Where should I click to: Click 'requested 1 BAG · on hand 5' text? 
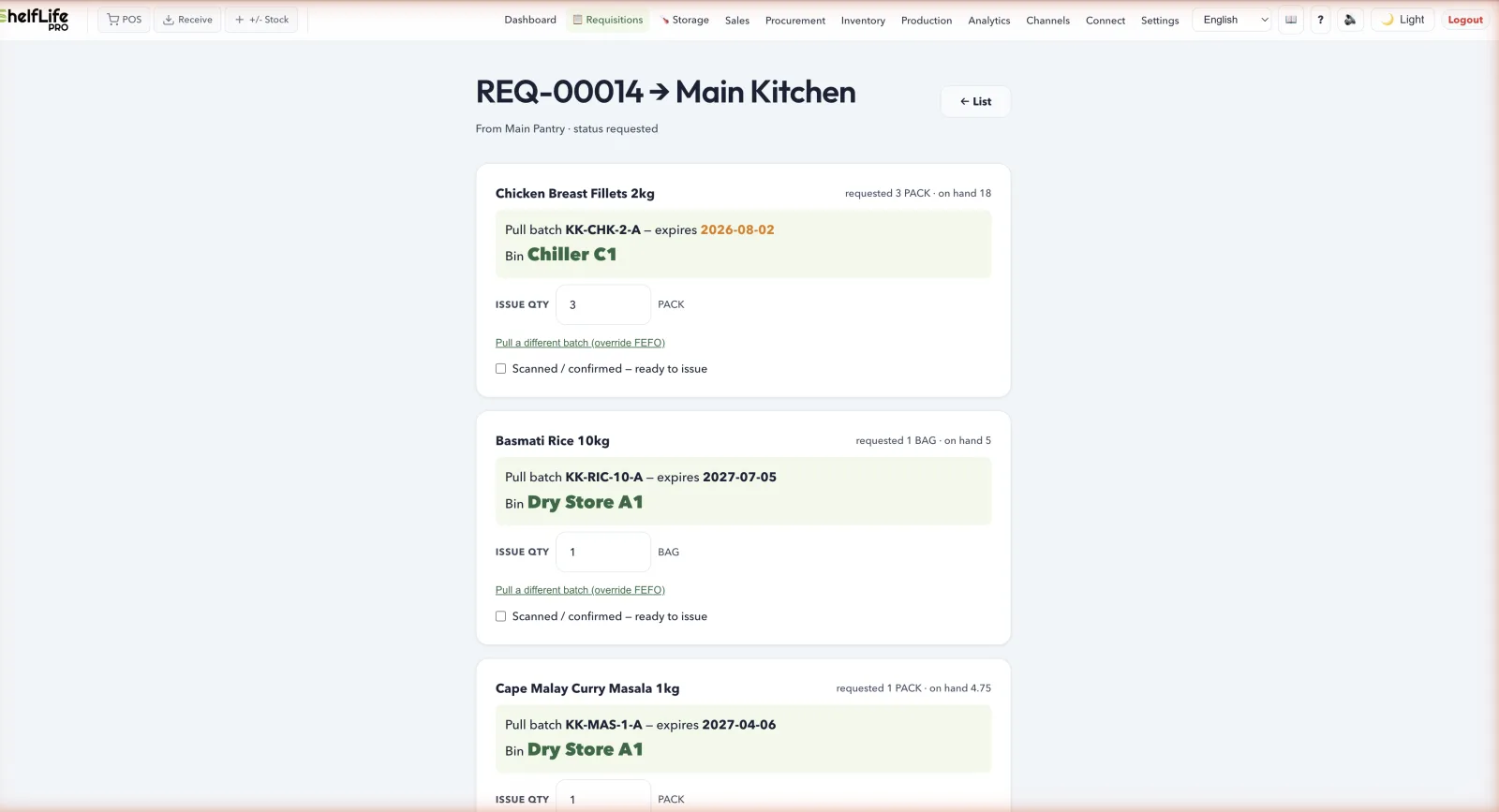[x=924, y=441]
